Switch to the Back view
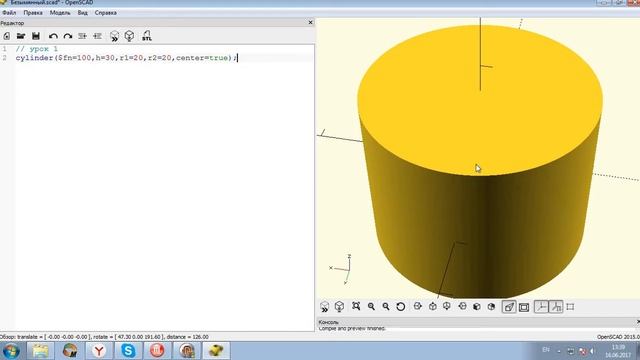 [x=491, y=306]
